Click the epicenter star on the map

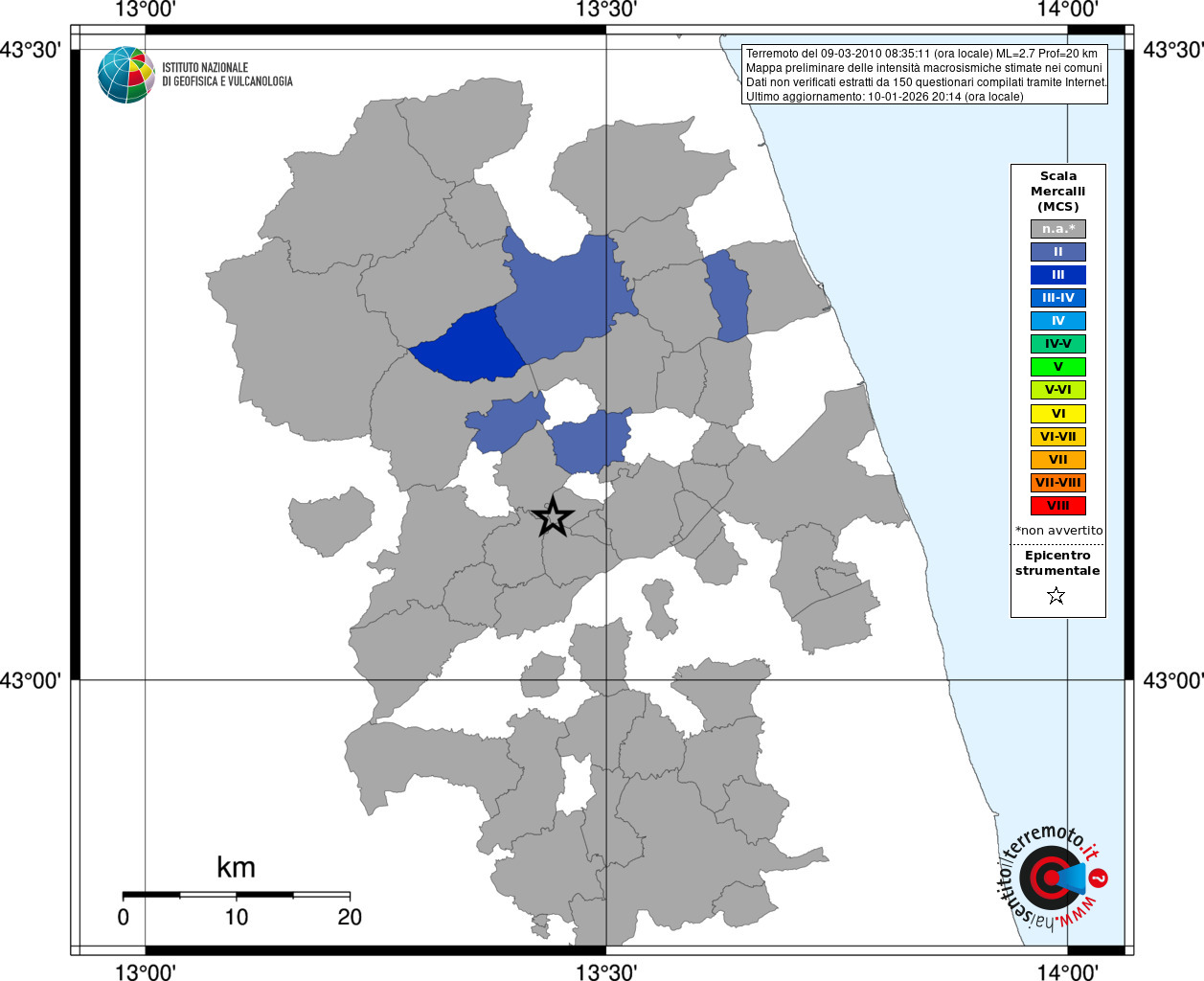point(552,516)
